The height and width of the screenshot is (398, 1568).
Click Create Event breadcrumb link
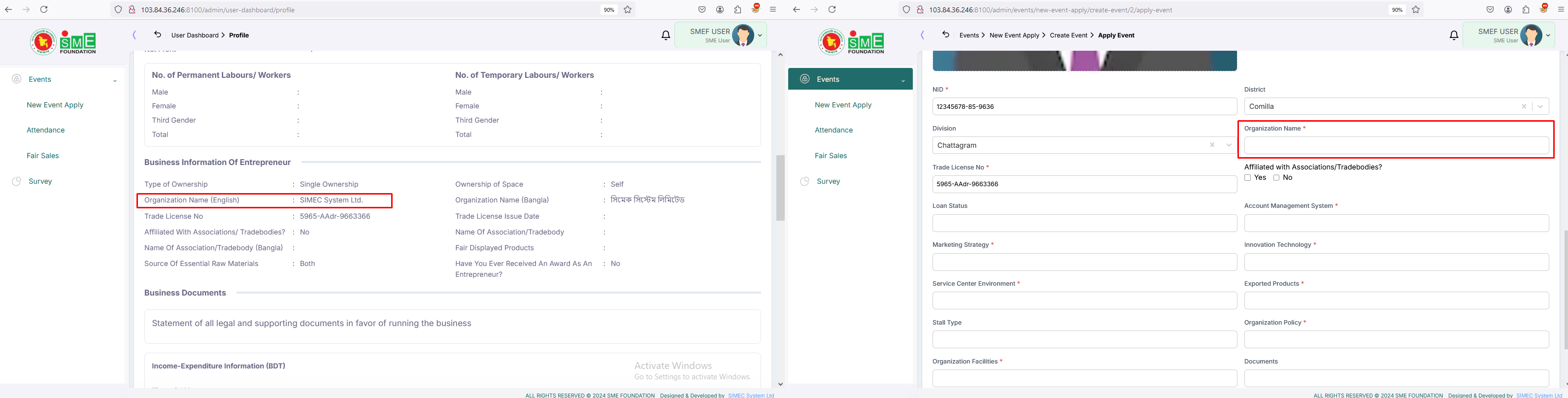point(1068,35)
